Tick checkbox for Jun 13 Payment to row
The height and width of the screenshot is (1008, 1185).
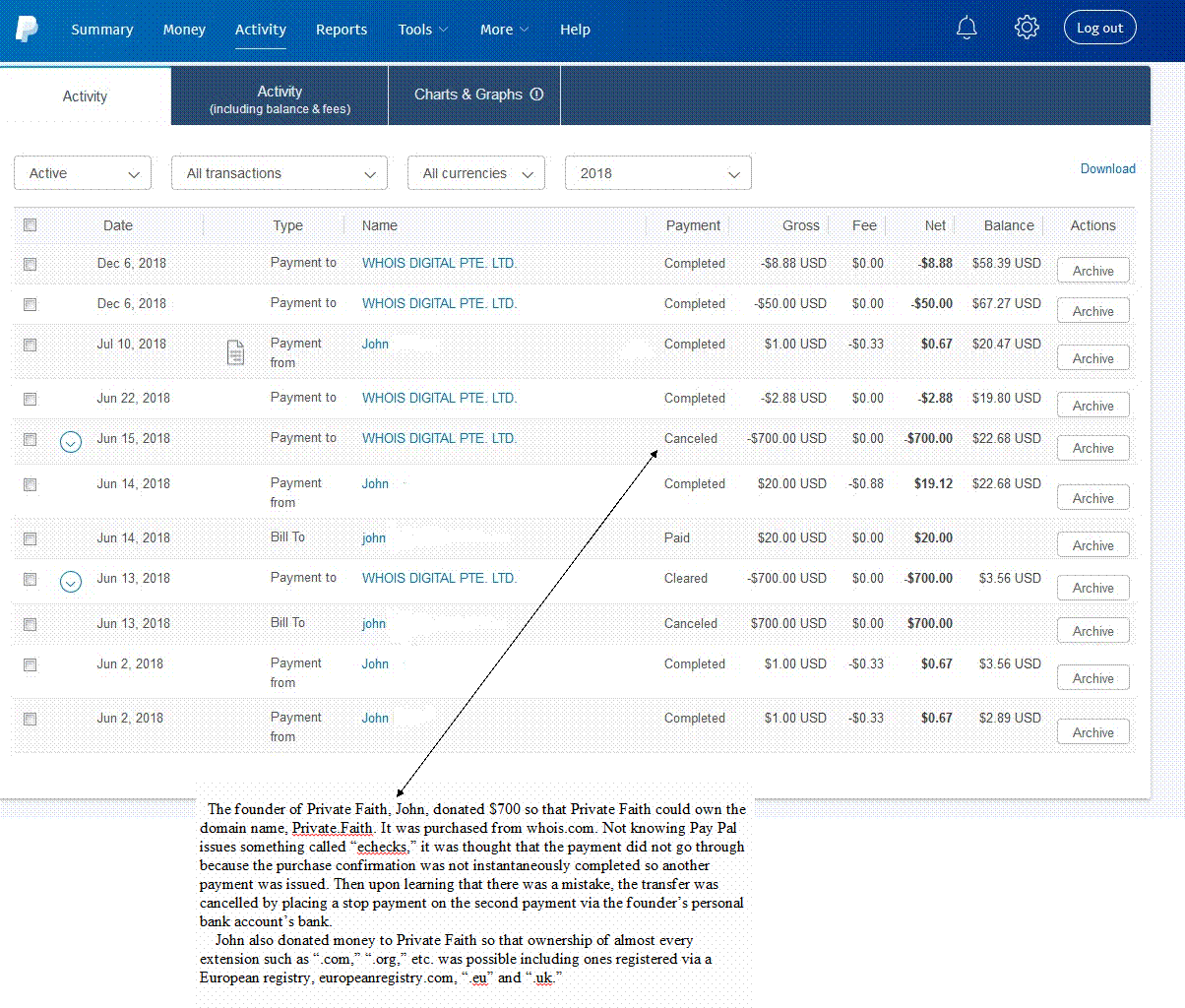point(31,579)
